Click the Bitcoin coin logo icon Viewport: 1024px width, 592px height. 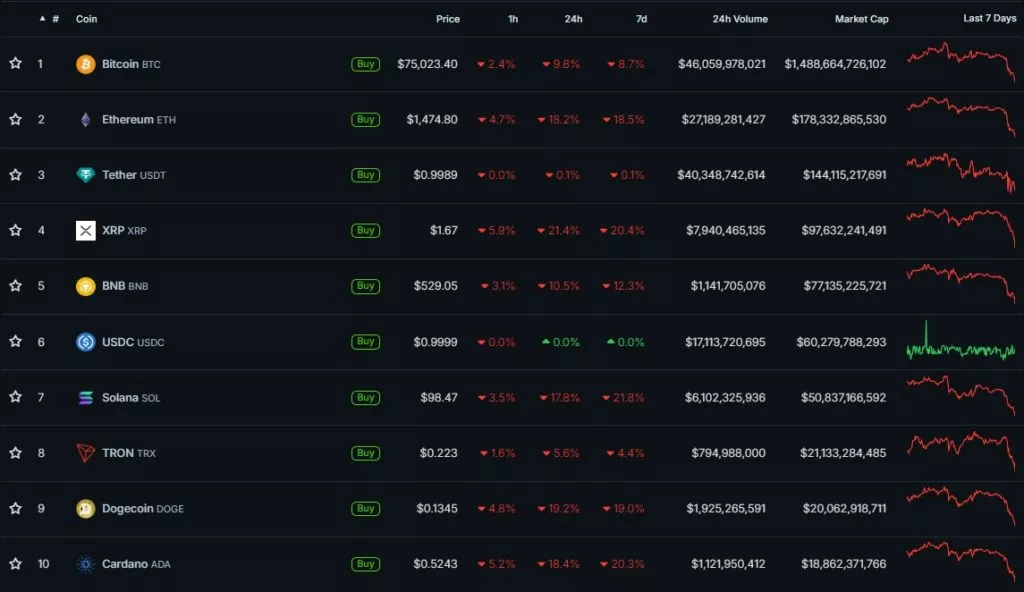(86, 64)
